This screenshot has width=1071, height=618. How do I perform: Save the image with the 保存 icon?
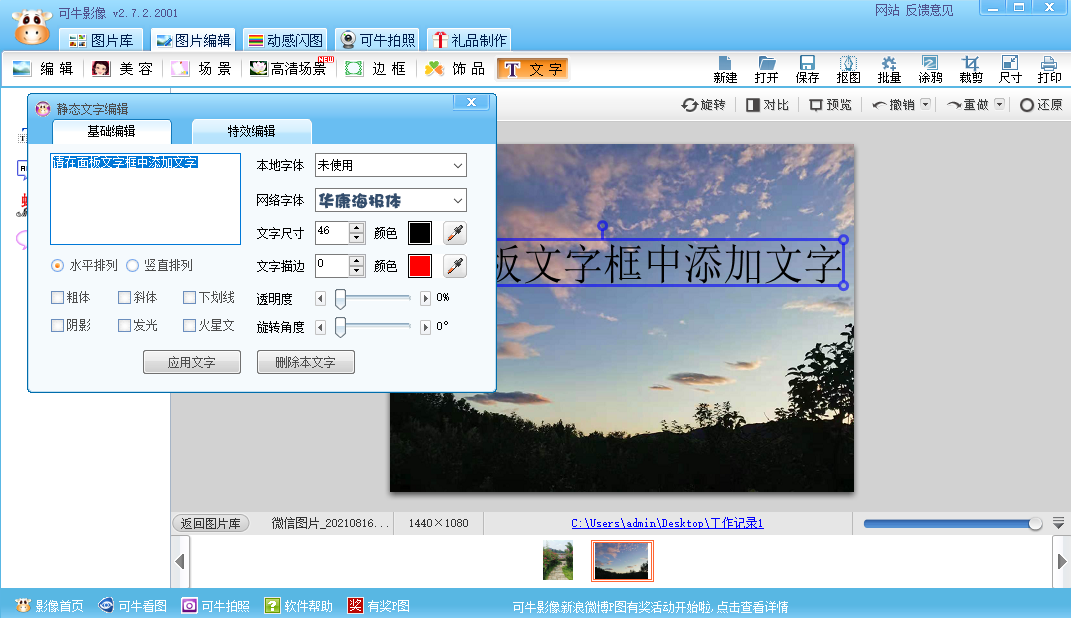pyautogui.click(x=807, y=69)
